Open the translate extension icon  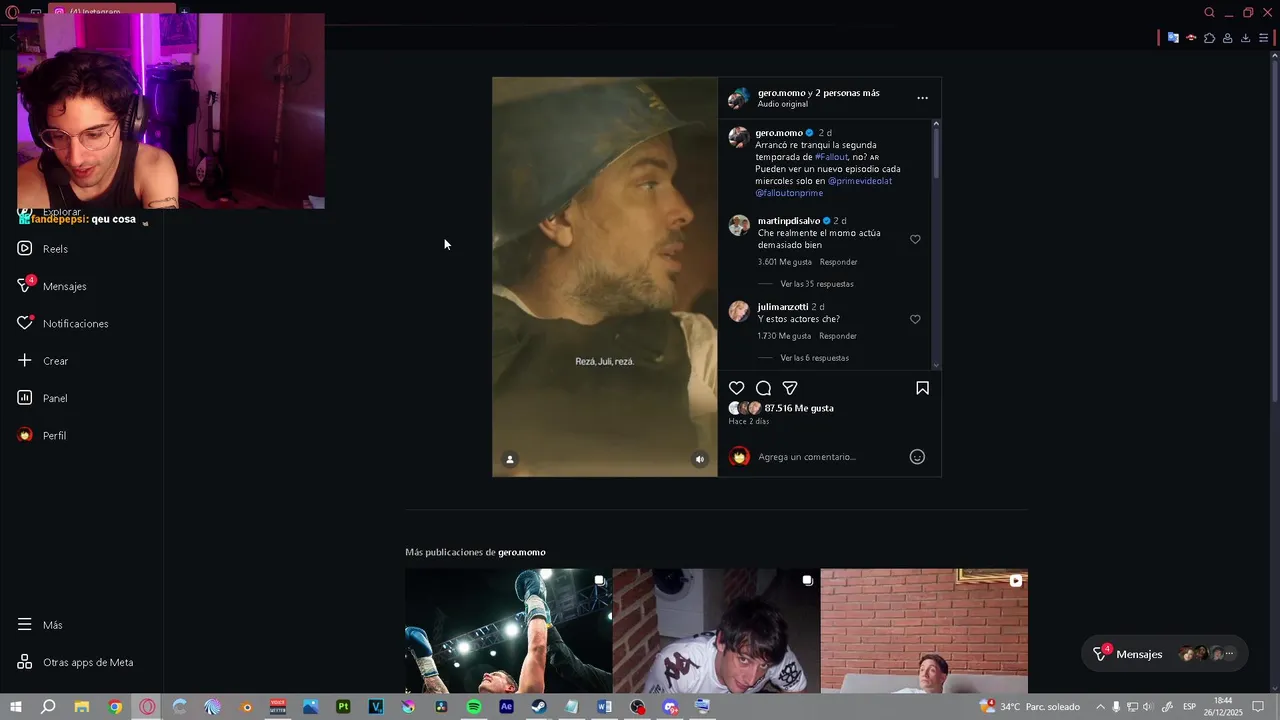tap(1173, 38)
